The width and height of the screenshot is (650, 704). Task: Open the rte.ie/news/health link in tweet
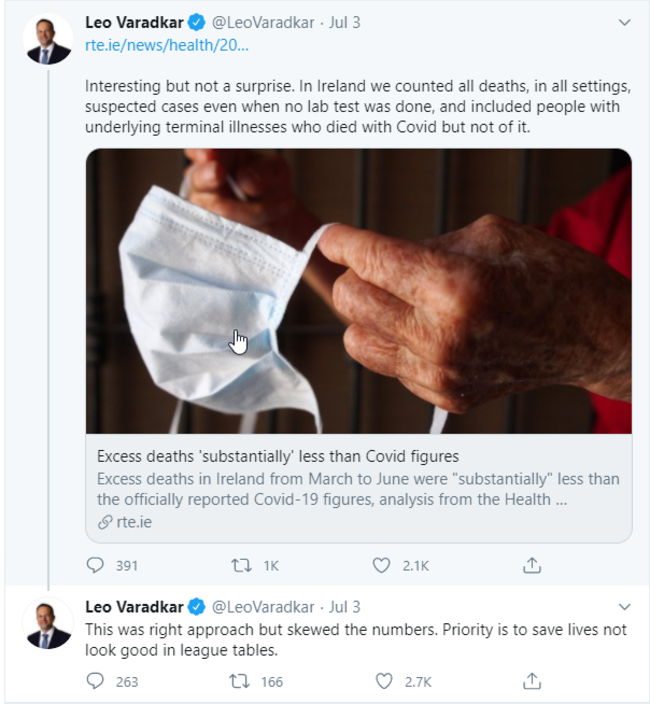[167, 45]
